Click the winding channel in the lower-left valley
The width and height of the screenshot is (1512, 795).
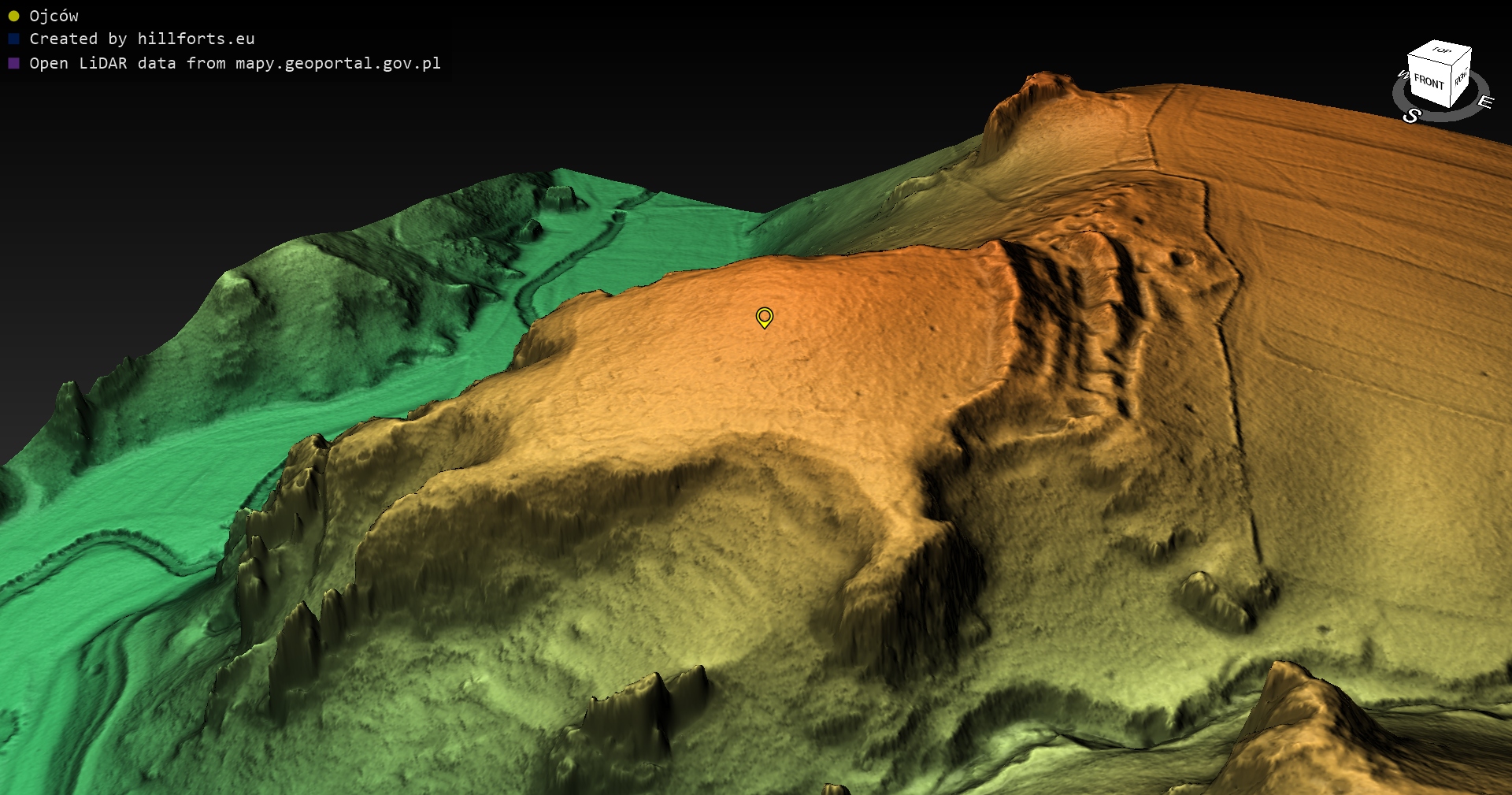click(118, 544)
